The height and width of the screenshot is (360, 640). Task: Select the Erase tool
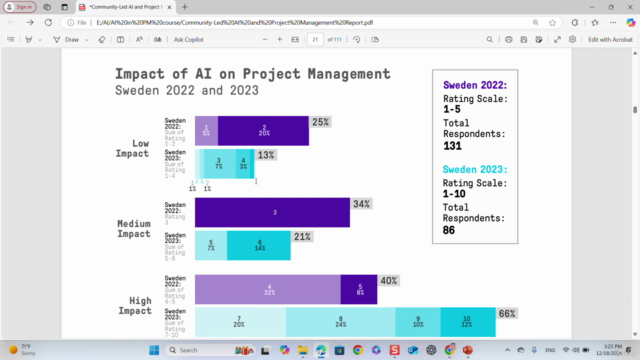click(x=102, y=40)
